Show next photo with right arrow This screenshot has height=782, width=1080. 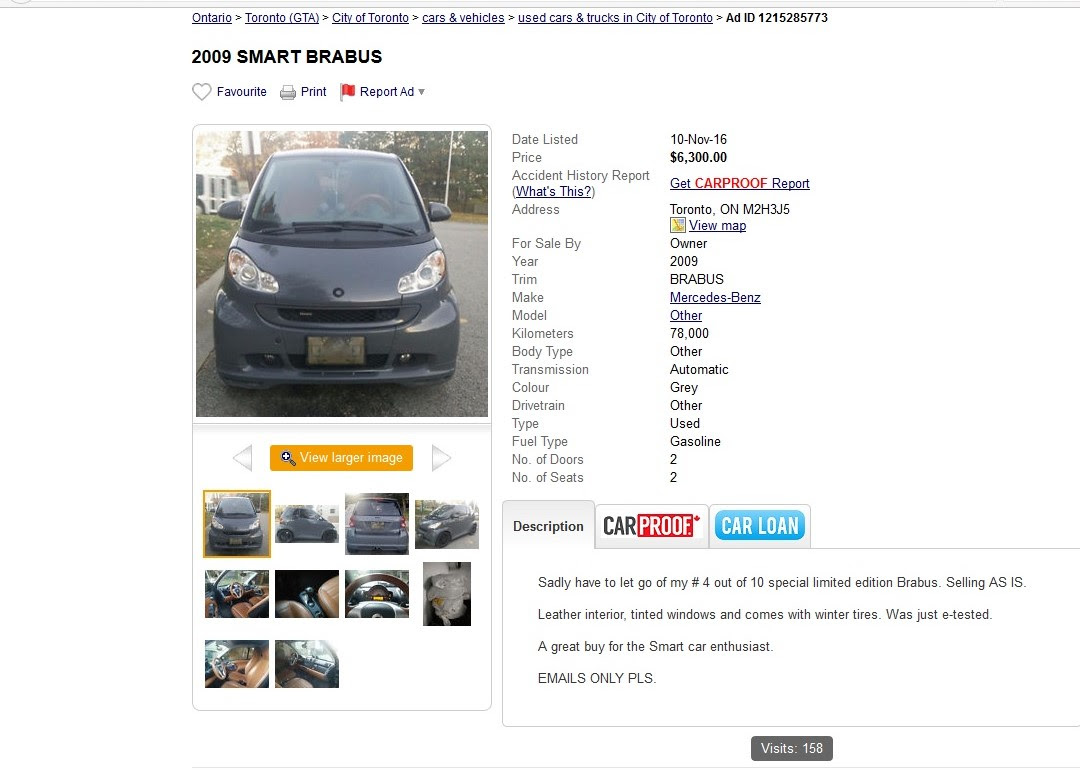coord(441,457)
